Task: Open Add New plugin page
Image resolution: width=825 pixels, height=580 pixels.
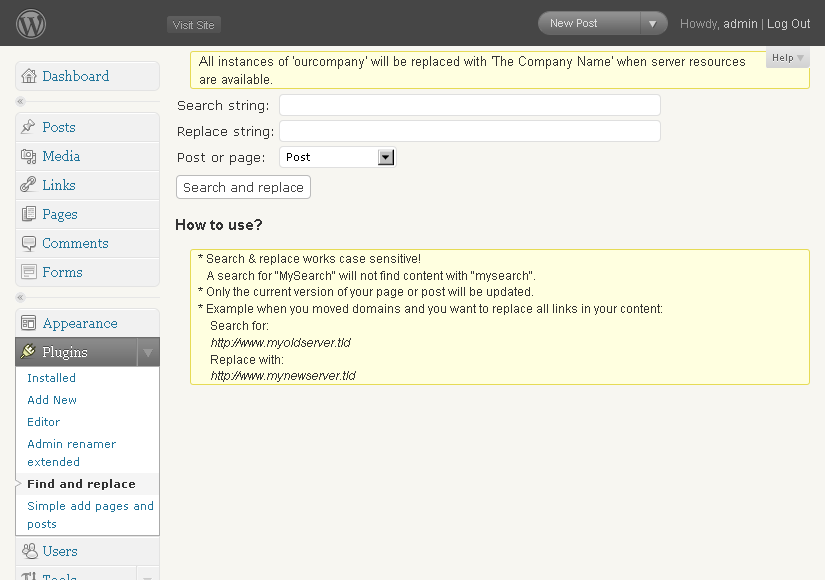Action: point(52,400)
